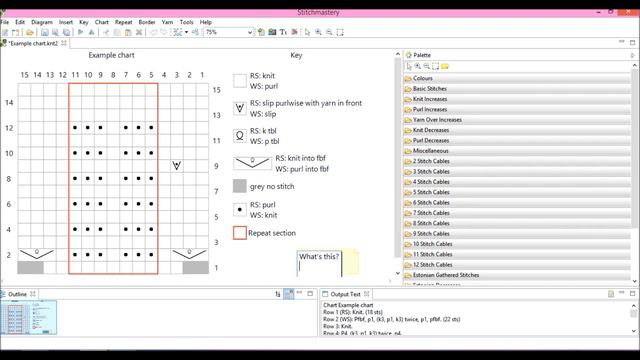
Task: Select the pointer tool in main toolbar
Action: pos(307,32)
